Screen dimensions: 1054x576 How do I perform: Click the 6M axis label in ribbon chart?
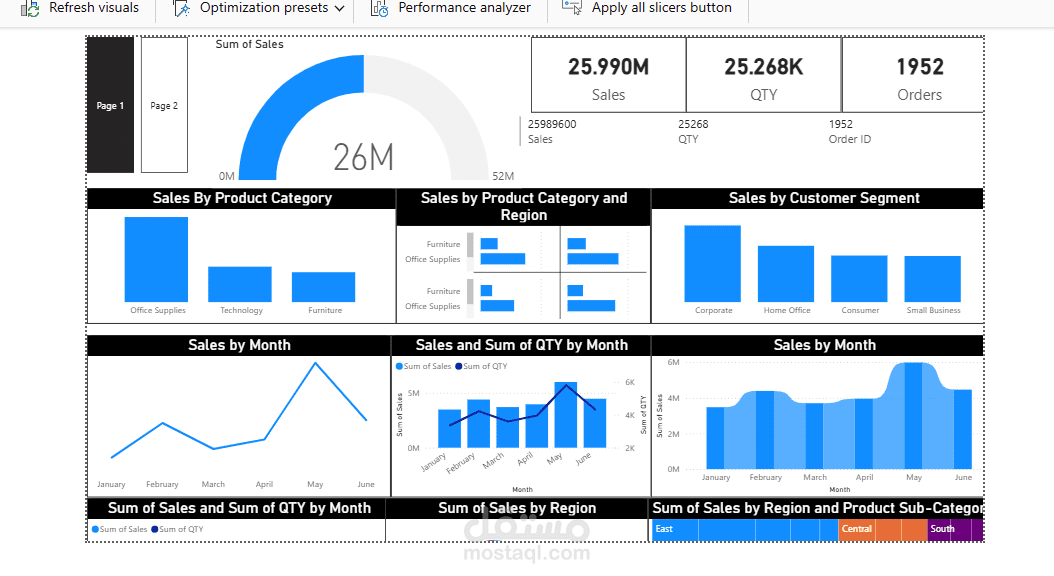coord(673,362)
